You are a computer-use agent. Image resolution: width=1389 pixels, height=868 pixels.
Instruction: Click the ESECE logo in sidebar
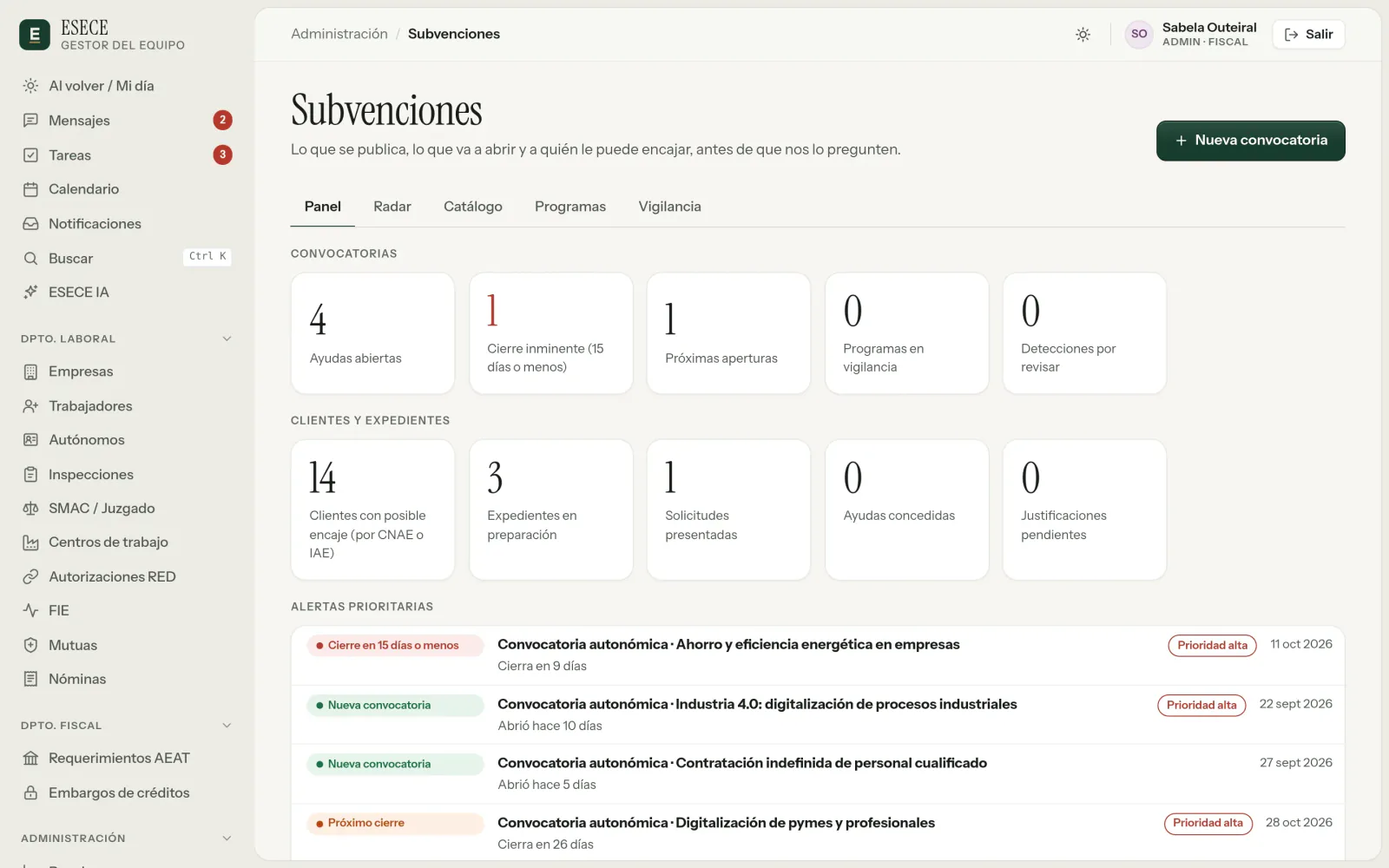(x=35, y=35)
